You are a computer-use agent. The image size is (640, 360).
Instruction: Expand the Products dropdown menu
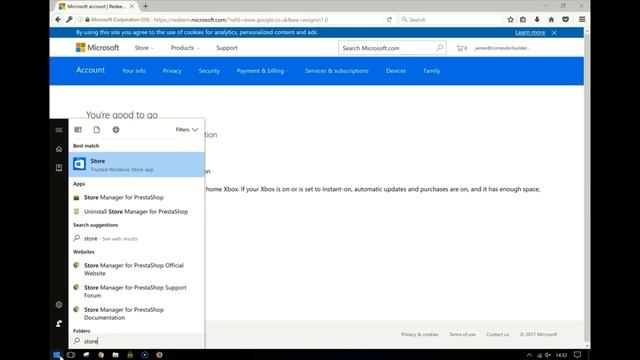click(185, 48)
